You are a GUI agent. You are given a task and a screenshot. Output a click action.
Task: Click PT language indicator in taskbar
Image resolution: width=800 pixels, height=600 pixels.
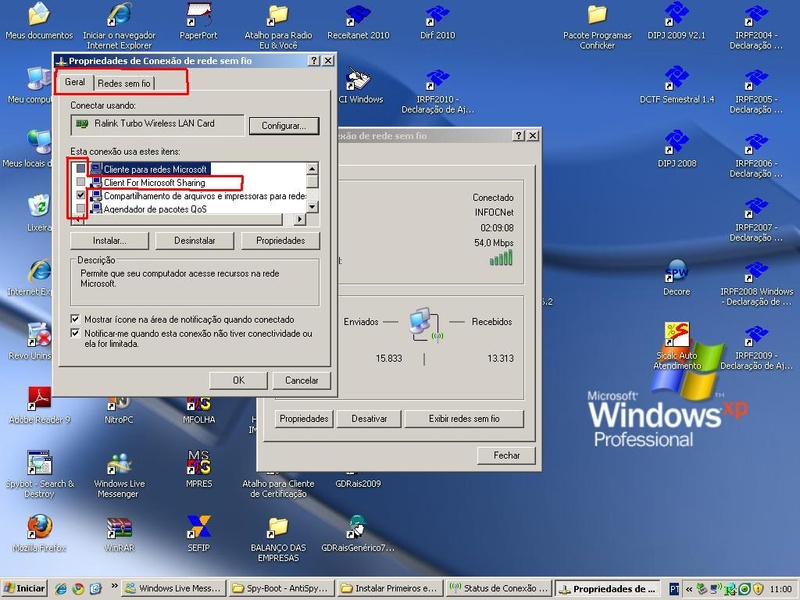674,589
